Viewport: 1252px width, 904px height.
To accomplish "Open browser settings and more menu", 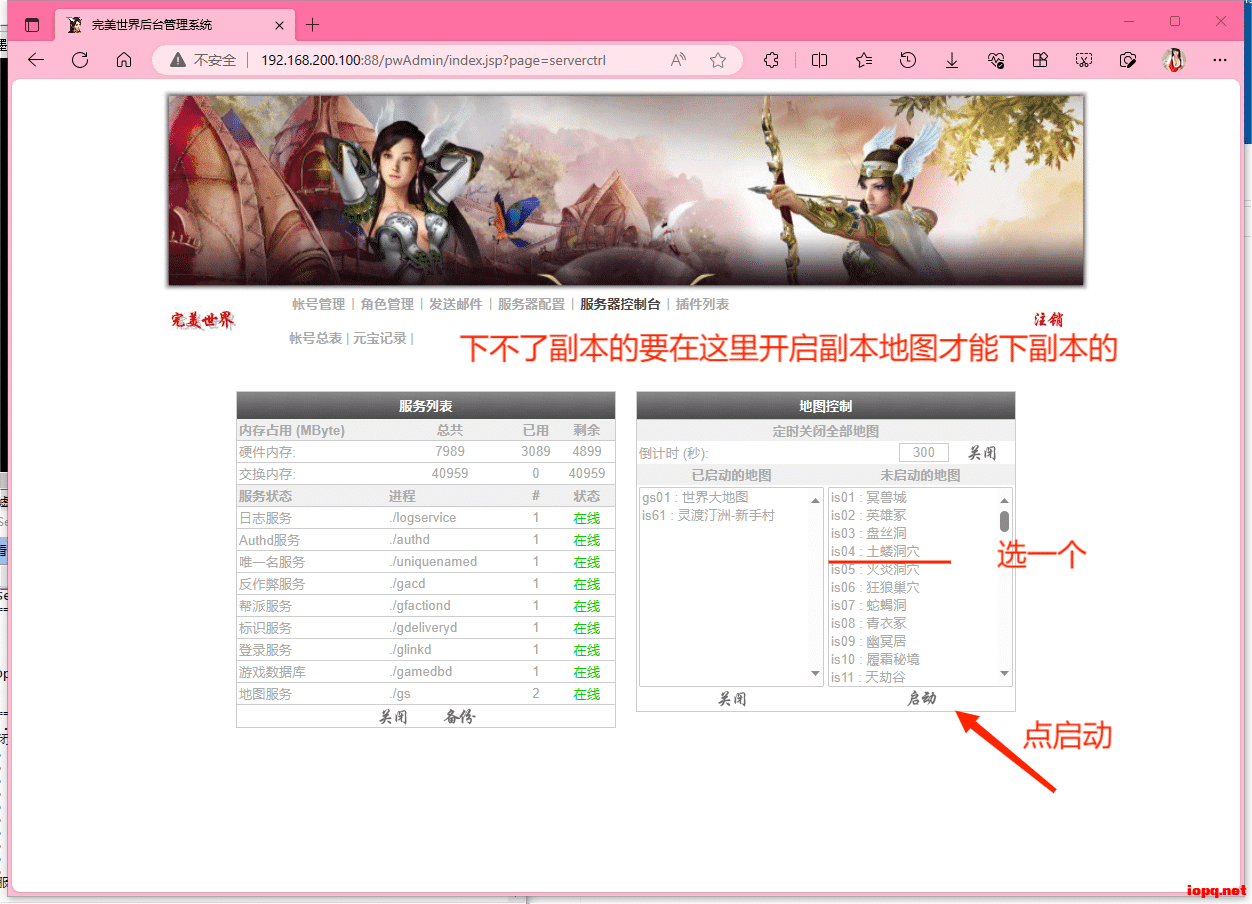I will [1220, 60].
